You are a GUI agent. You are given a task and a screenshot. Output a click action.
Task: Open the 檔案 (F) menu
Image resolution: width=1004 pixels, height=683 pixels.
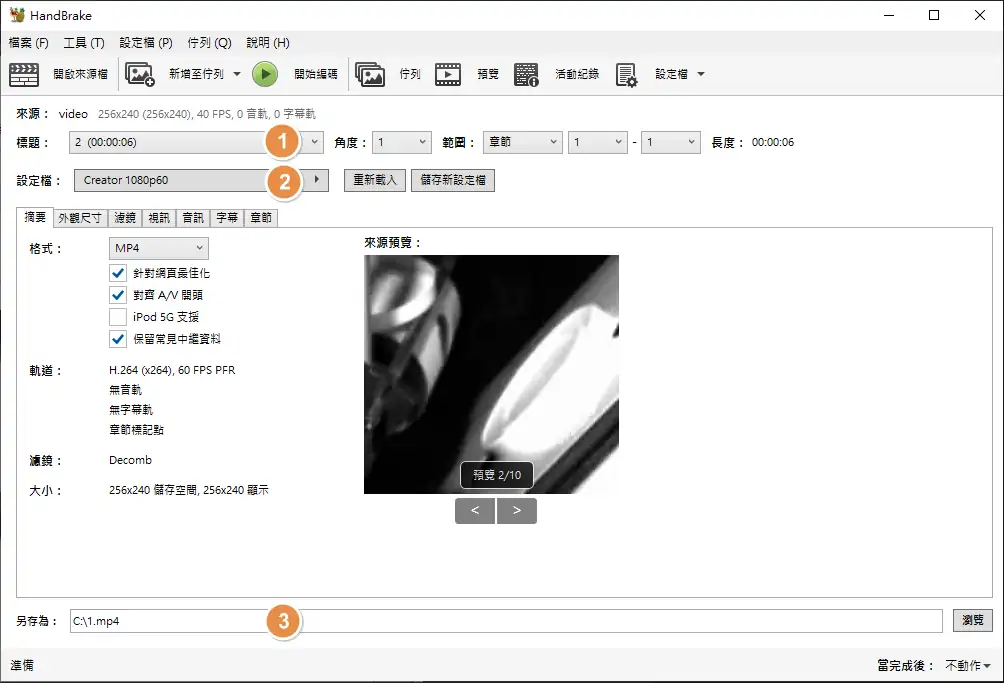coord(28,43)
